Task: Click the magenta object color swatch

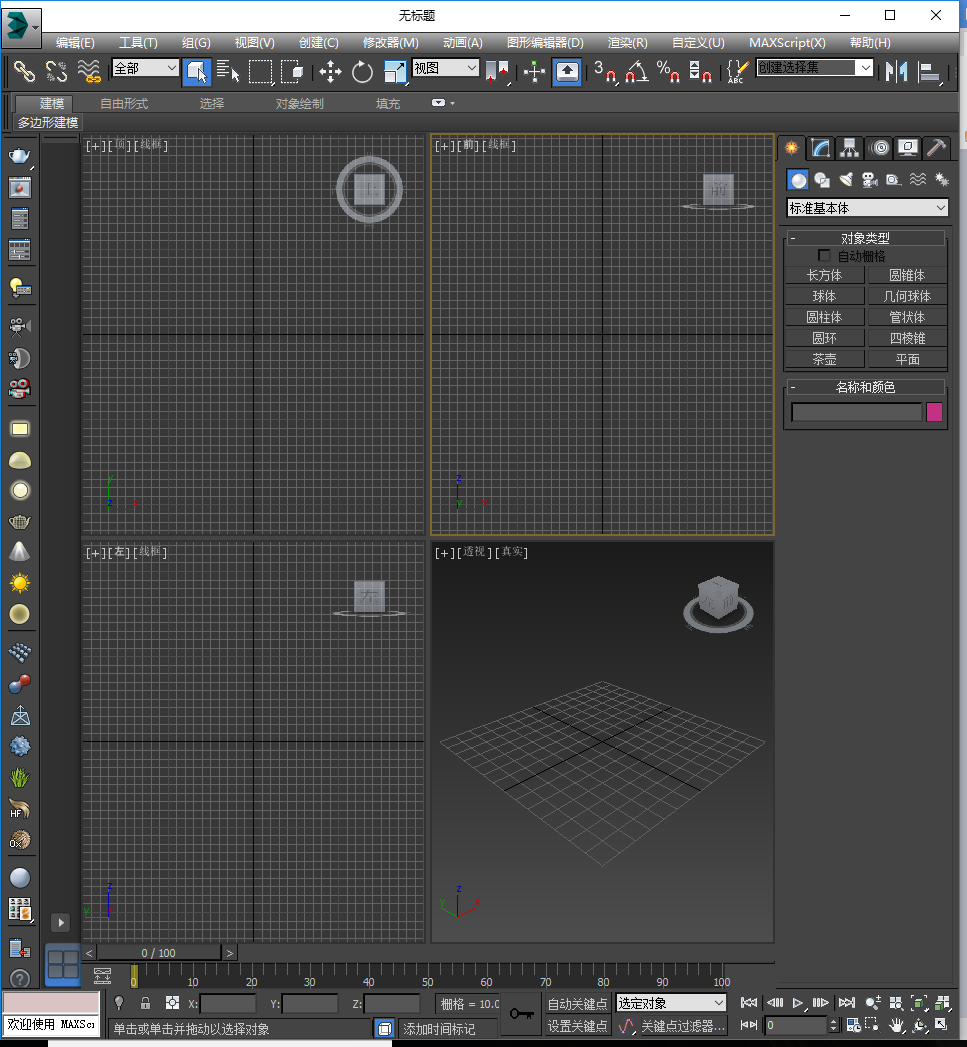Action: (x=934, y=412)
